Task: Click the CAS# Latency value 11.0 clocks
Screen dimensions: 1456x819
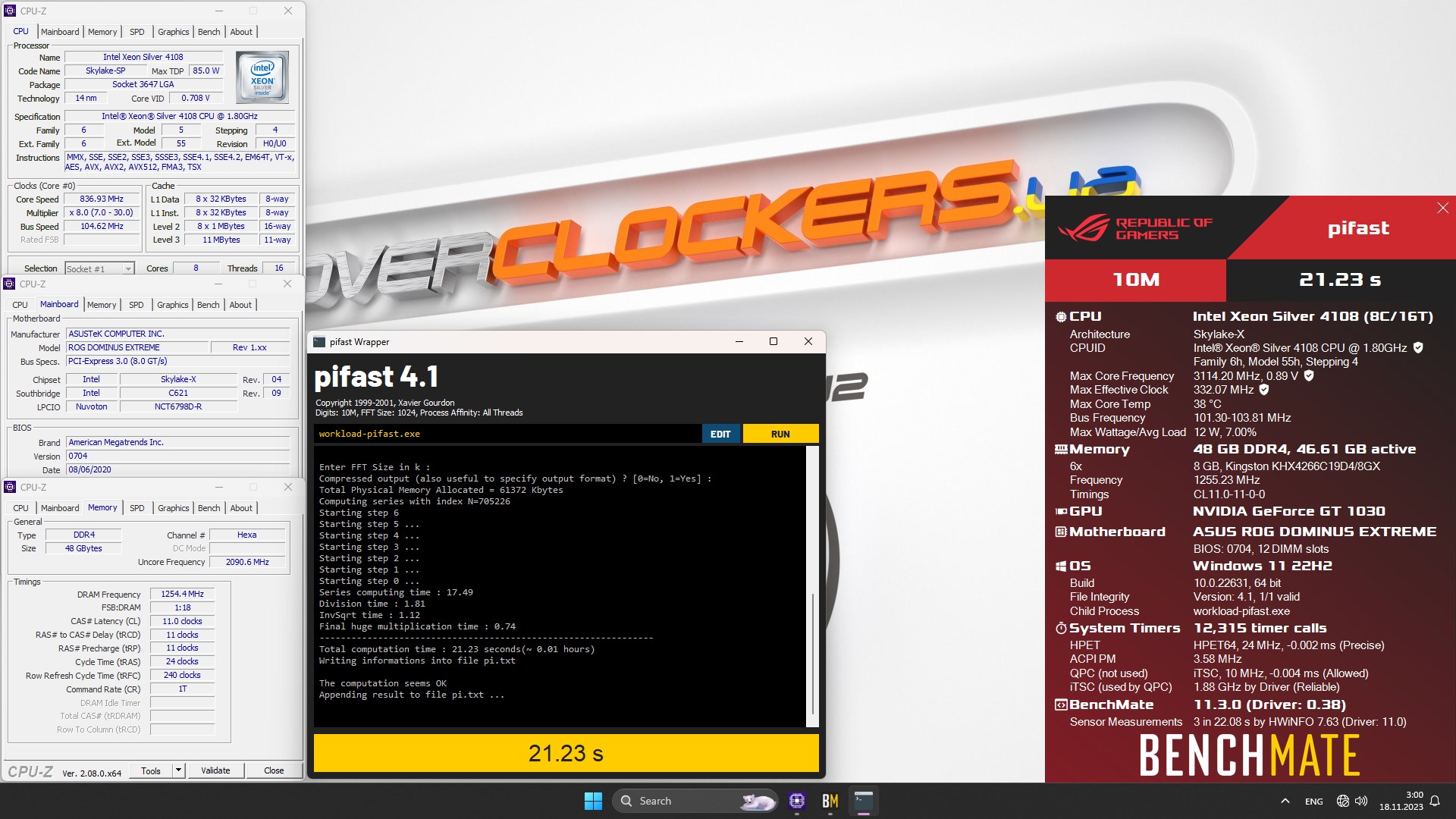Action: [x=182, y=621]
